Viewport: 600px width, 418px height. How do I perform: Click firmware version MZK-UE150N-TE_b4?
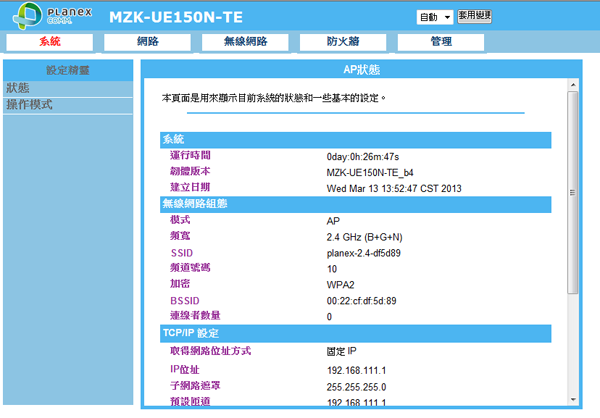[x=370, y=173]
